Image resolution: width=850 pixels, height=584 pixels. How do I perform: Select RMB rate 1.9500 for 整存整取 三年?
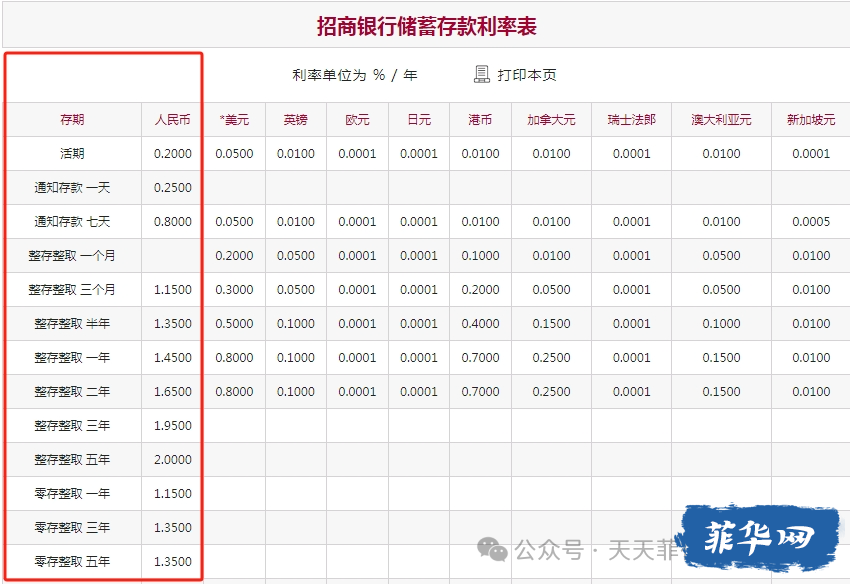[172, 426]
